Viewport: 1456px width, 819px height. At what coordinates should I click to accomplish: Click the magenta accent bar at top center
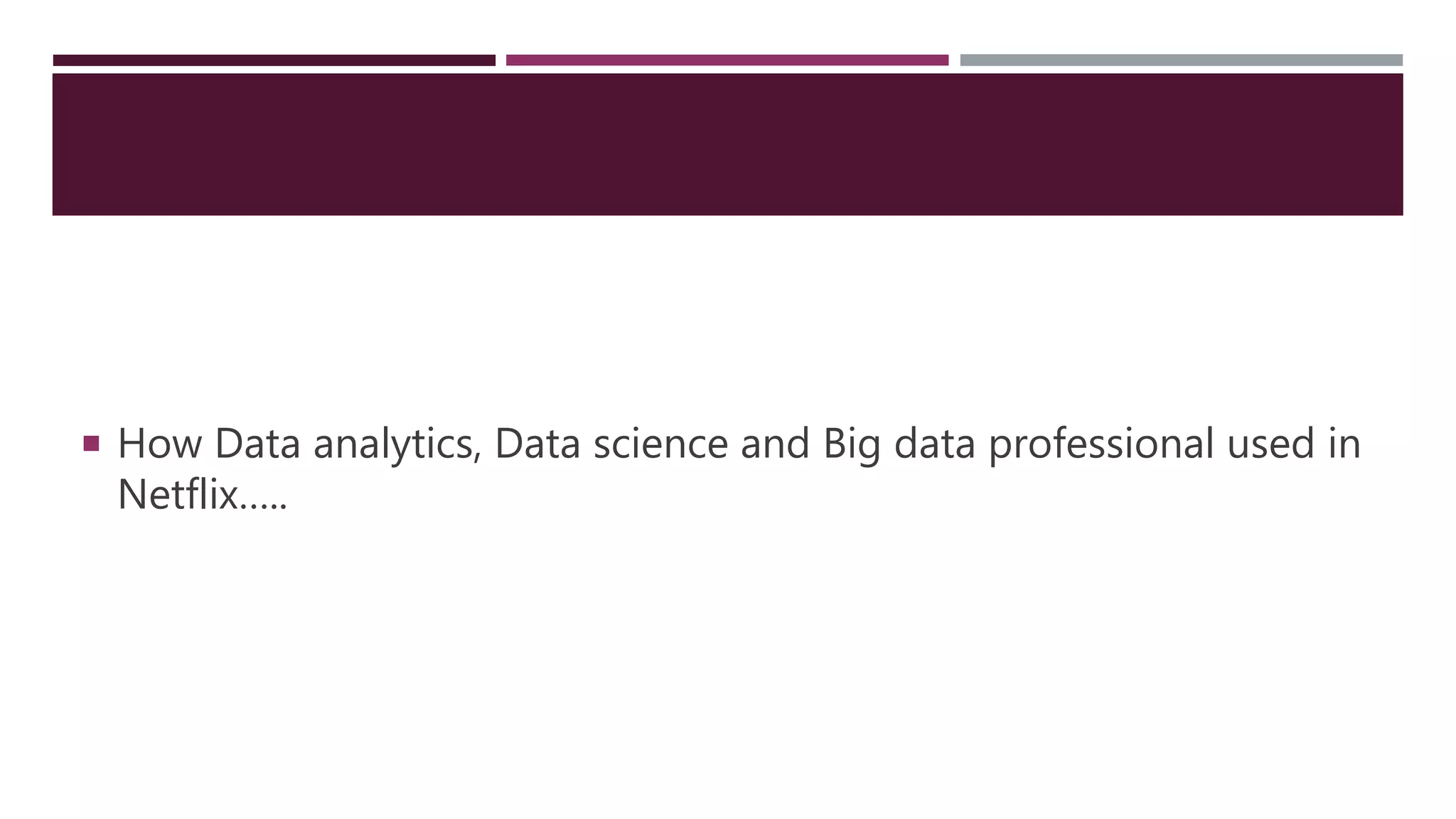click(727, 60)
